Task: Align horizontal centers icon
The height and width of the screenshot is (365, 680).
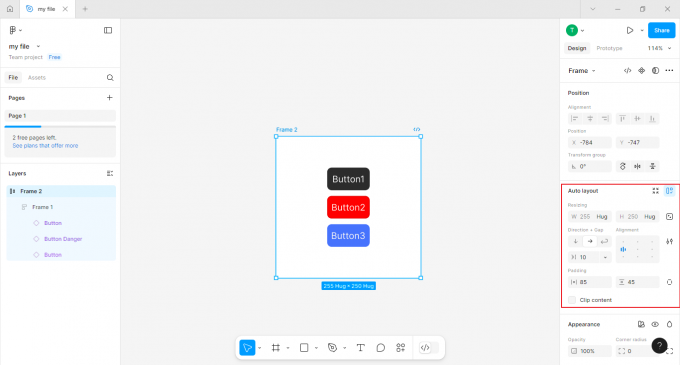Action: coord(590,119)
